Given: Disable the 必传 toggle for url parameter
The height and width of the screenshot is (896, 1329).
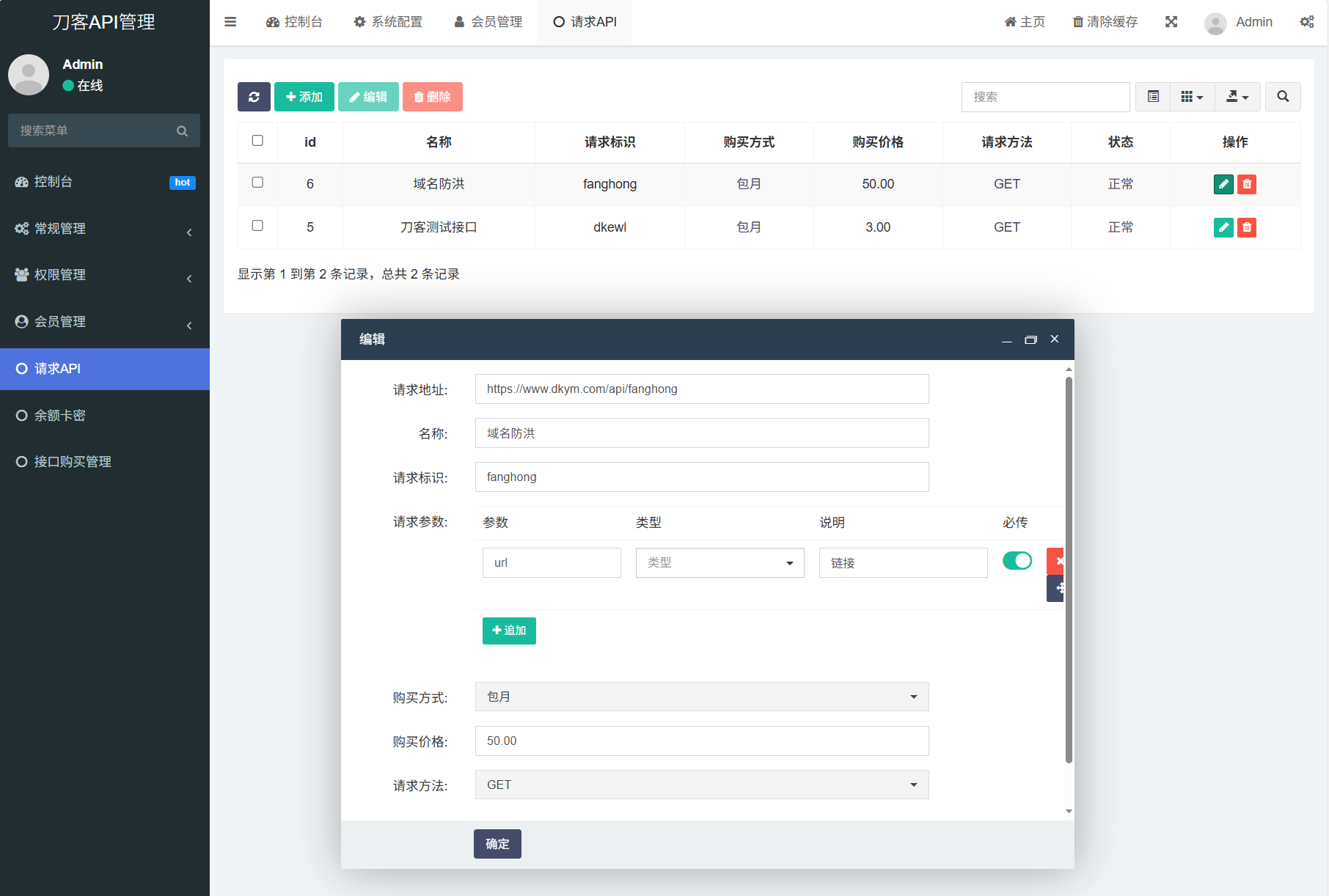Looking at the screenshot, I should tap(1017, 560).
